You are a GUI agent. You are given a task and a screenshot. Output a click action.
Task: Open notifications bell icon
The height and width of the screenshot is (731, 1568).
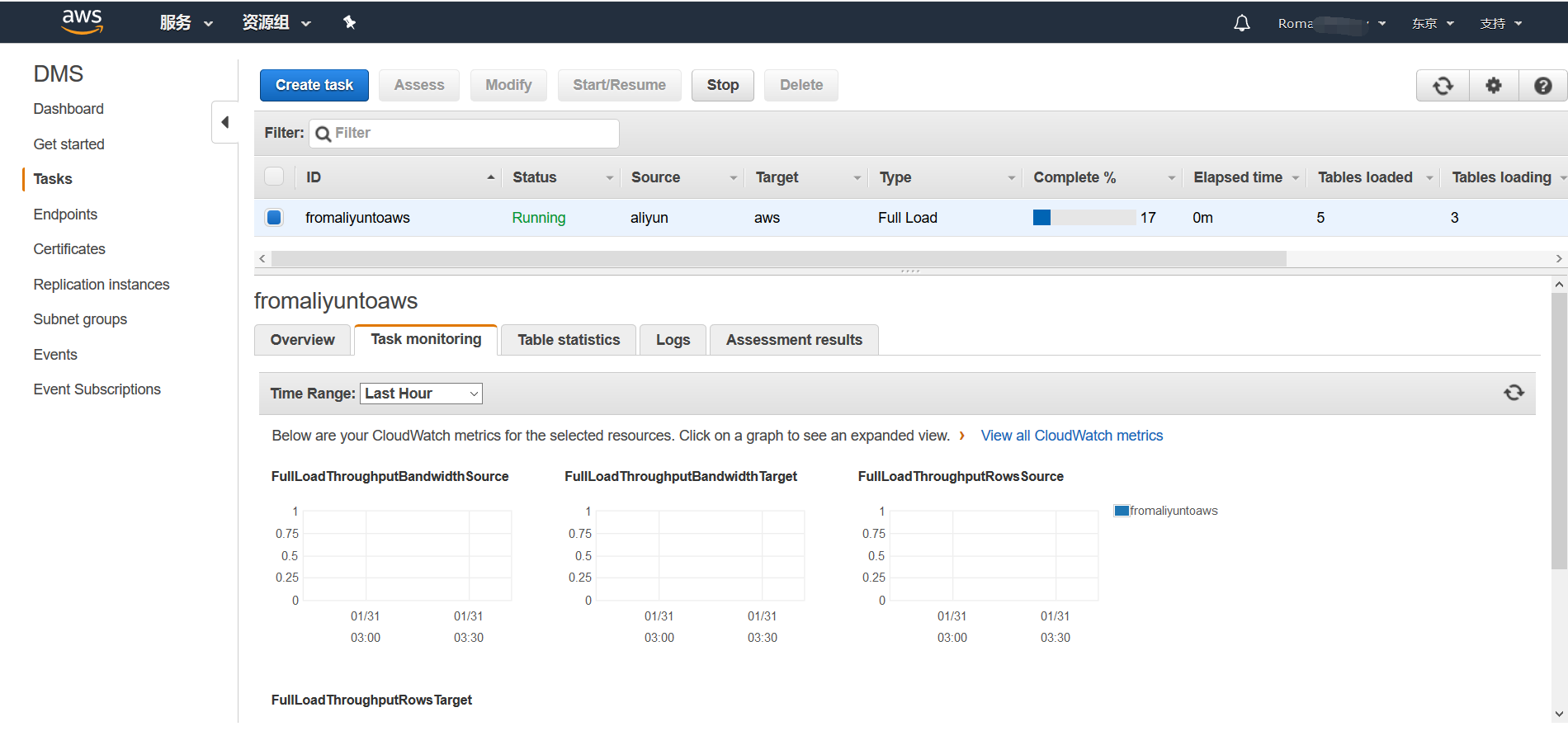1241,23
